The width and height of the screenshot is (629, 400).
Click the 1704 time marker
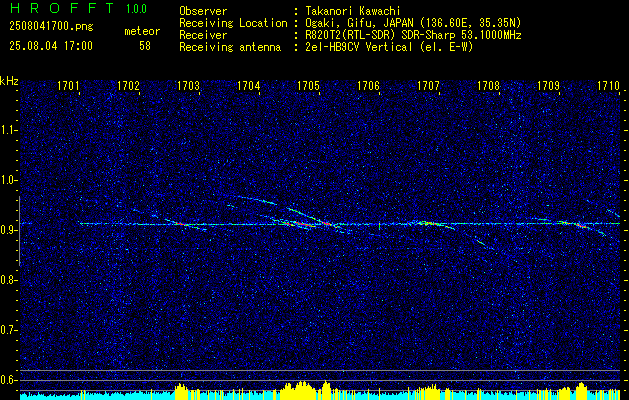(x=248, y=85)
